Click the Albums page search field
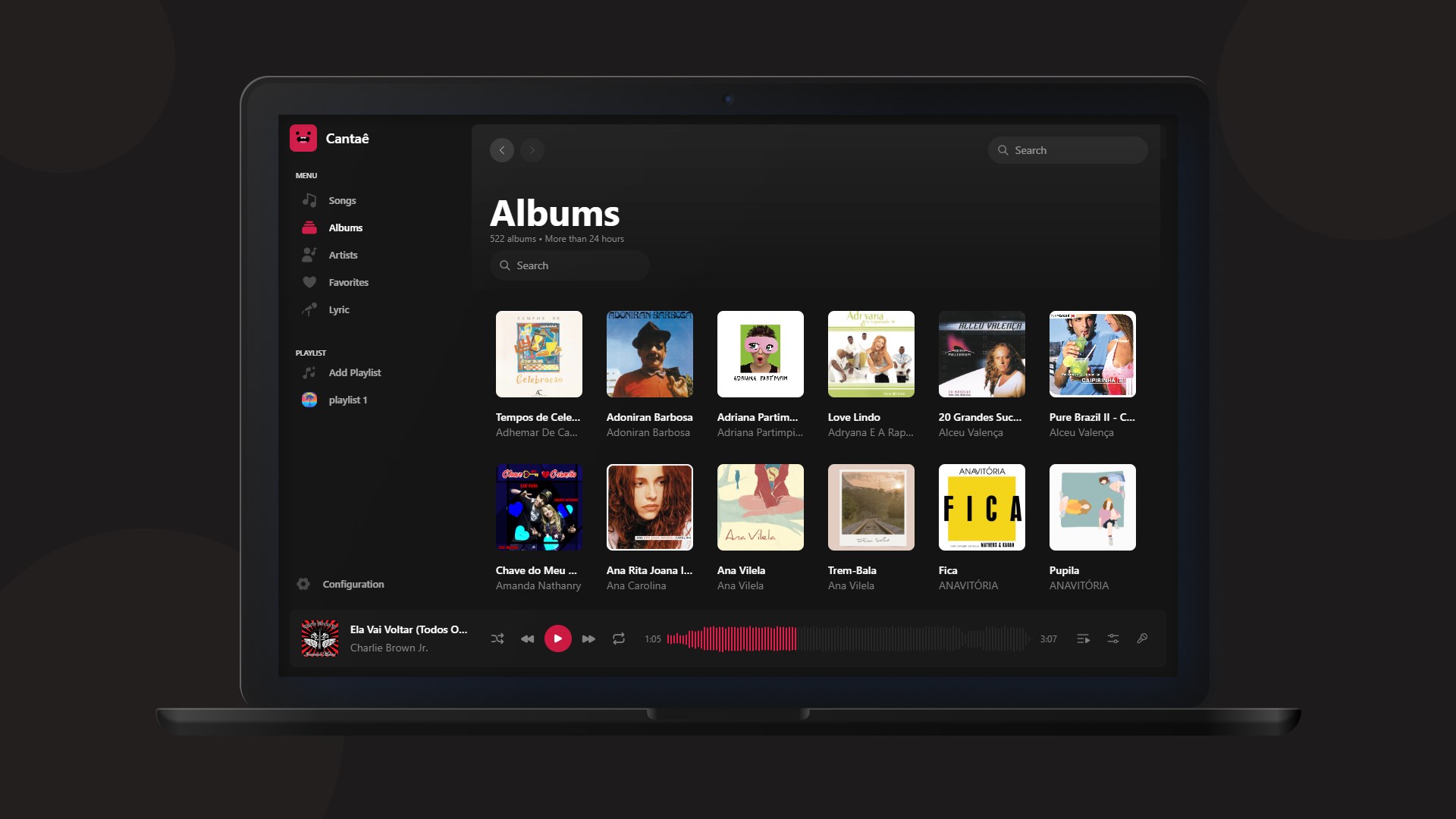The width and height of the screenshot is (1456, 819). click(x=570, y=265)
